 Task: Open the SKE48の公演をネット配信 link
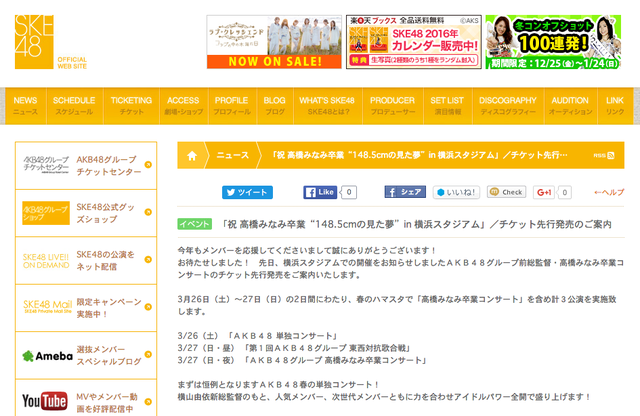click(105, 260)
